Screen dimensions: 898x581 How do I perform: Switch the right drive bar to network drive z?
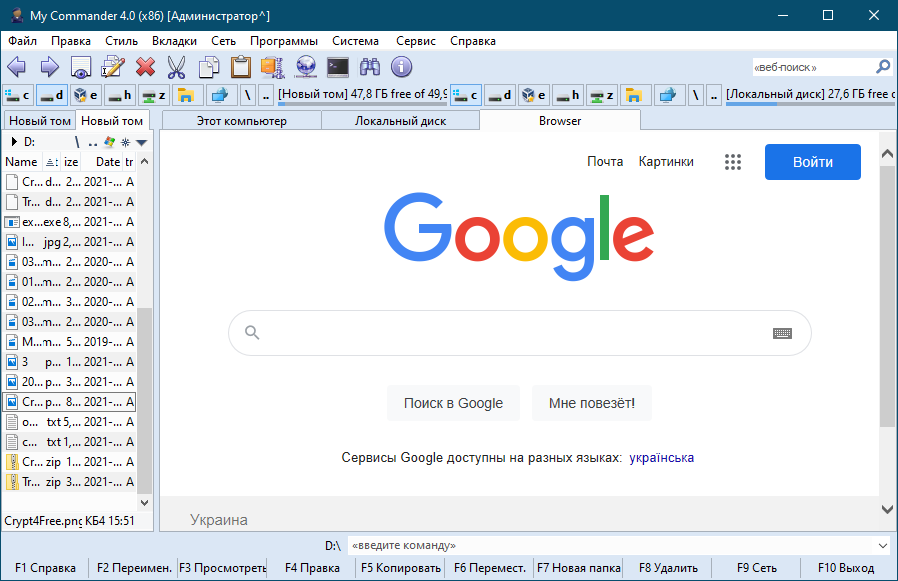[x=601, y=95]
